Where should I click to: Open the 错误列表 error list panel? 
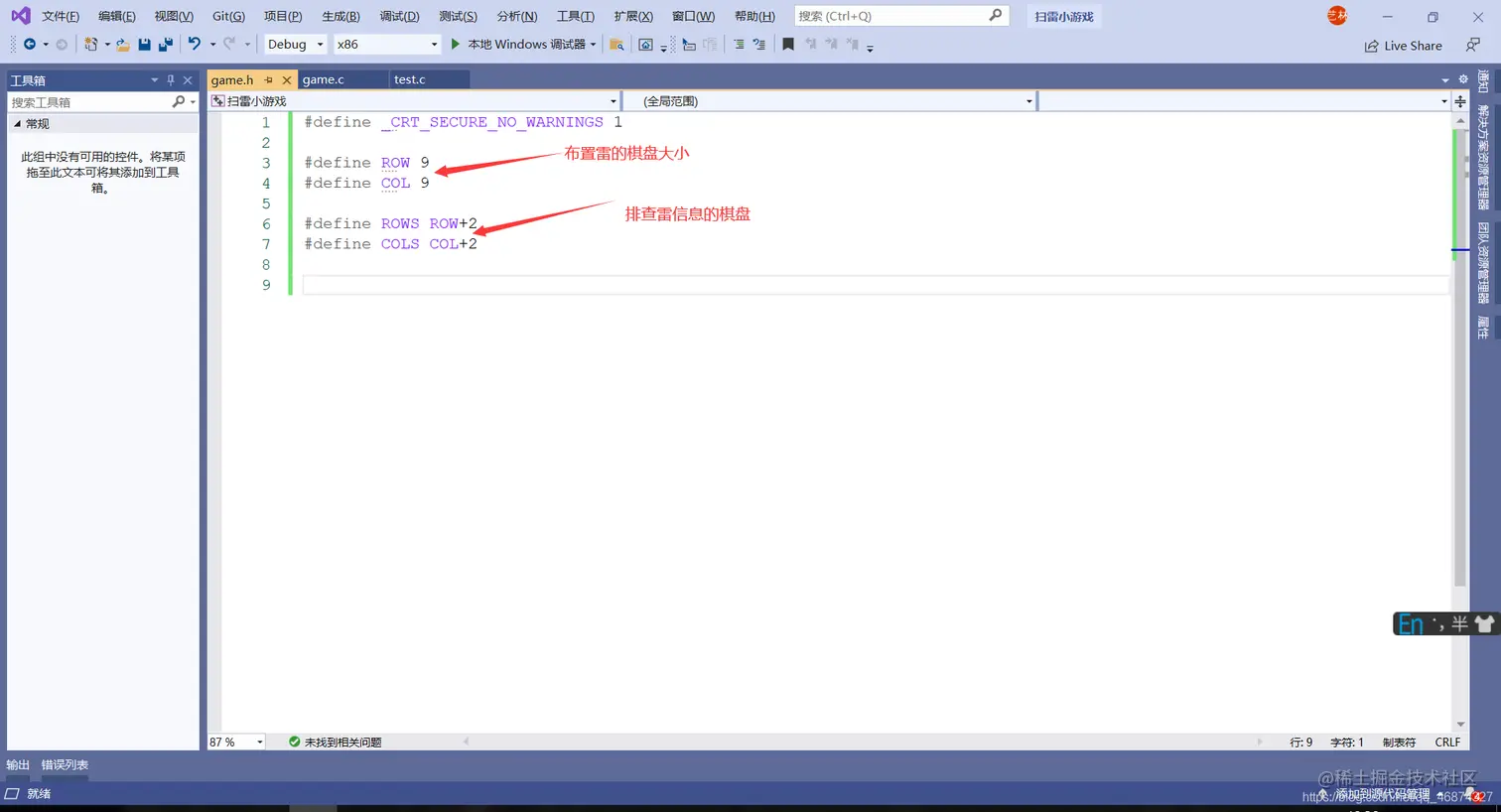point(65,764)
